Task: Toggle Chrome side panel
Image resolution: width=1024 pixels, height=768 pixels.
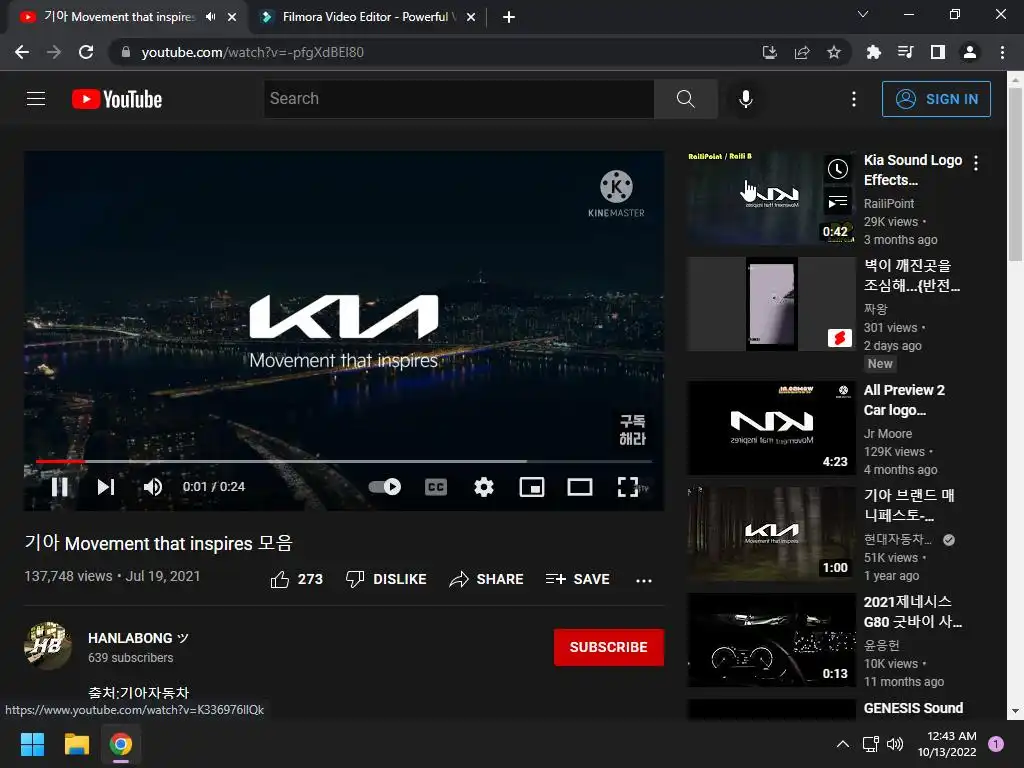Action: (x=938, y=52)
